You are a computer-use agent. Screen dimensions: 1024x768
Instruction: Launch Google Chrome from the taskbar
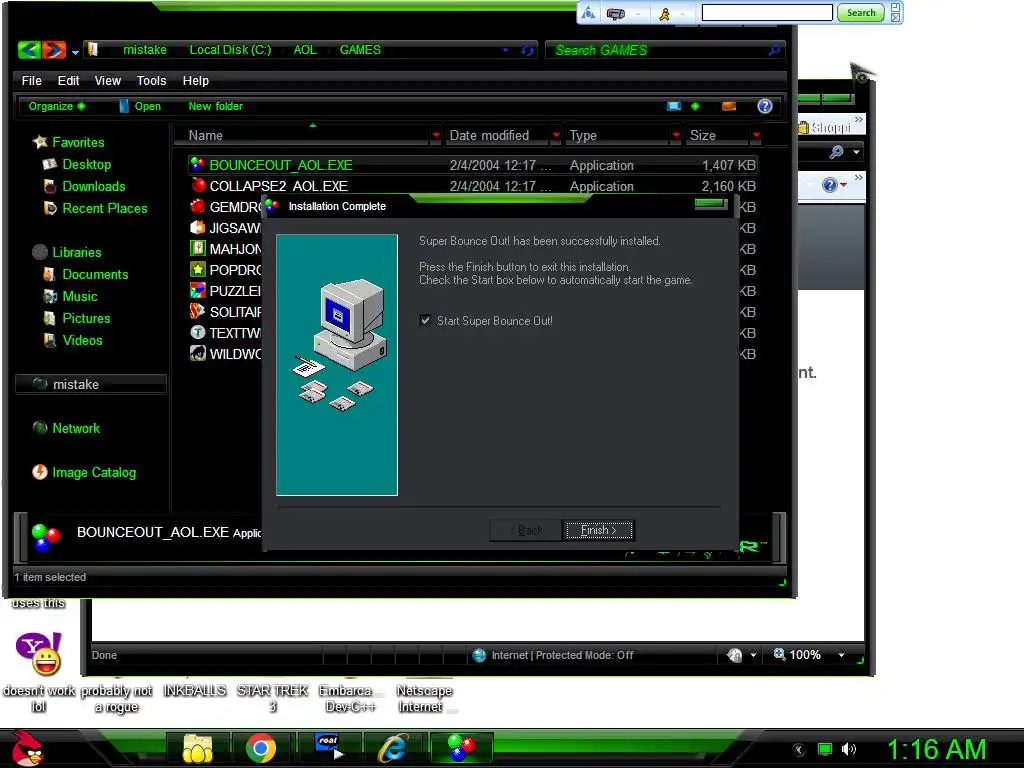click(261, 748)
